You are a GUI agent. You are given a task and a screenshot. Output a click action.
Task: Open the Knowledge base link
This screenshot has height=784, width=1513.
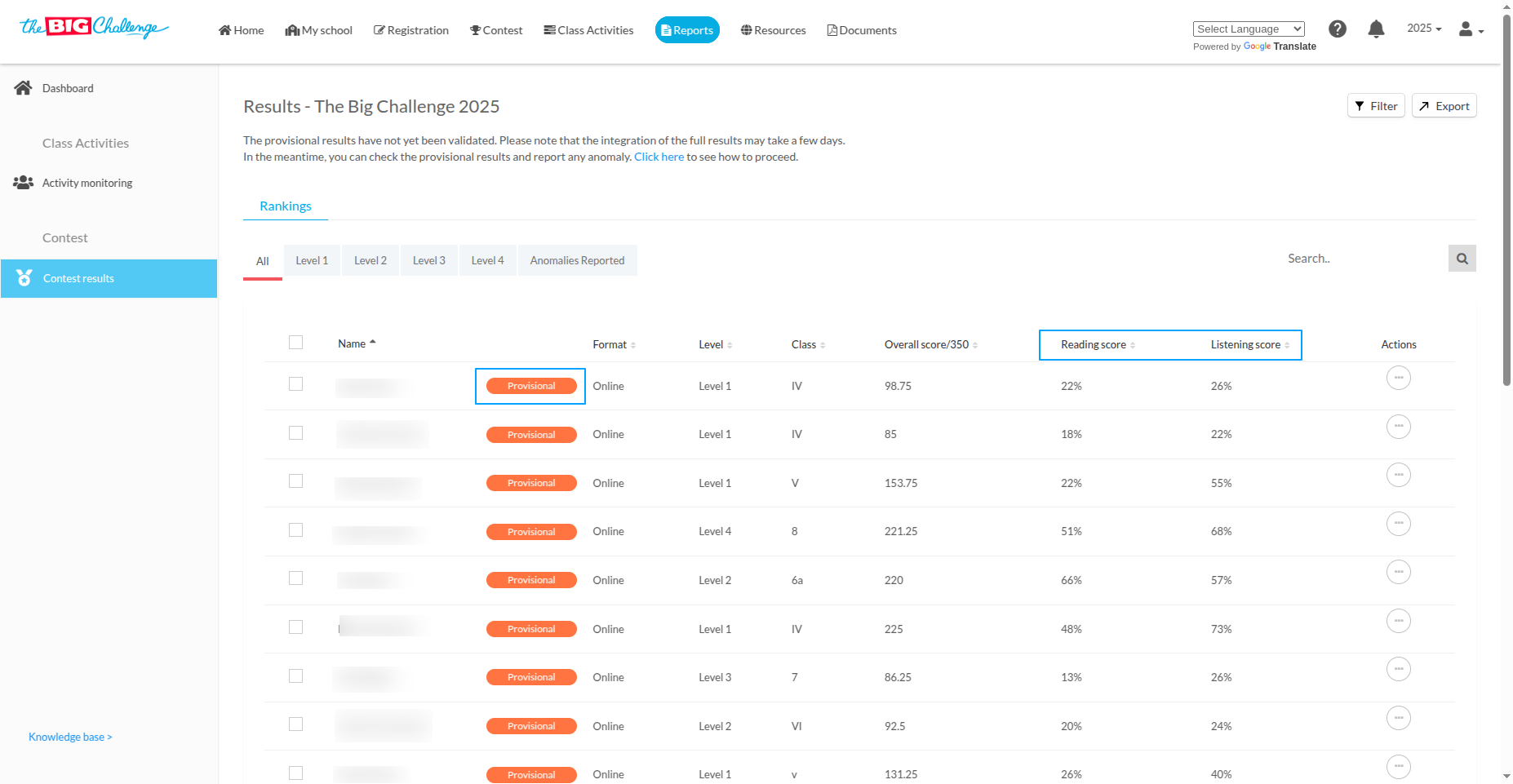(x=70, y=737)
